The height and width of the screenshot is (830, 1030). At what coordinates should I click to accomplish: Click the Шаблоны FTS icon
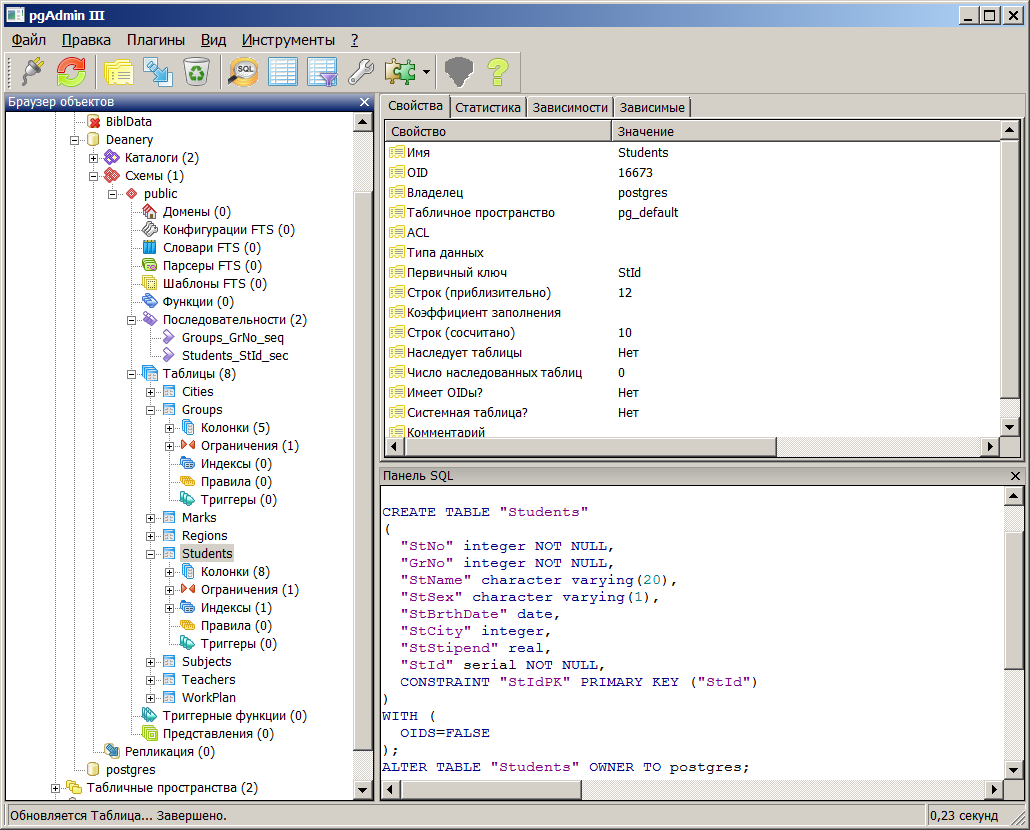(x=150, y=284)
